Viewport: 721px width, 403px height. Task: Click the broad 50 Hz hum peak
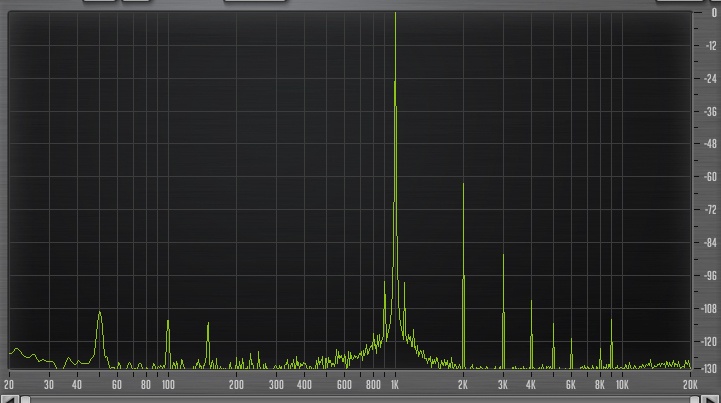pyautogui.click(x=99, y=314)
